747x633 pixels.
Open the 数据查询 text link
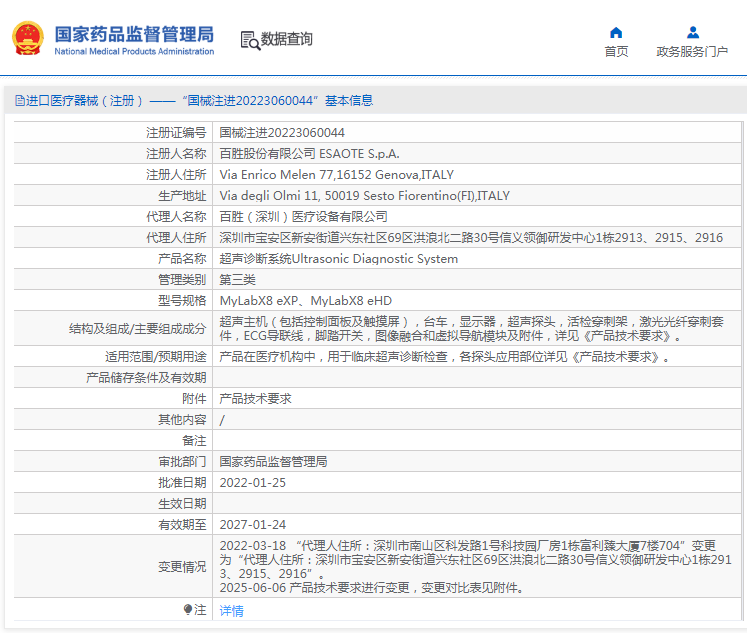[287, 40]
